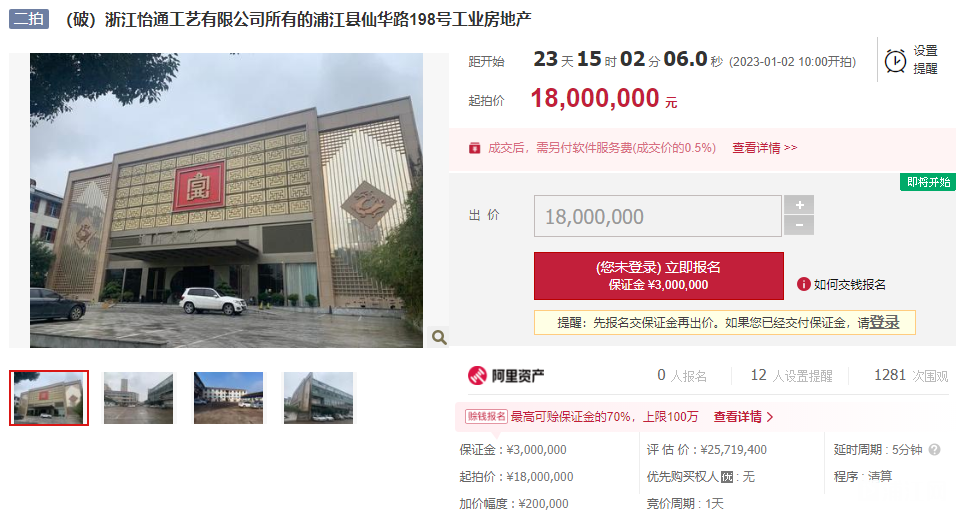Click the alarm clock reminder icon
The width and height of the screenshot is (956, 519).
(x=895, y=61)
